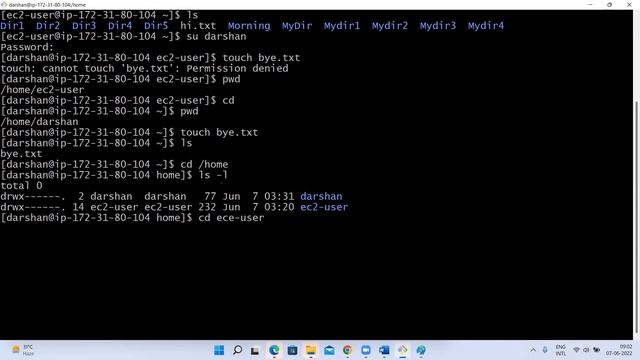Switch ENG INTL input language
This screenshot has width=640, height=360.
click(560, 350)
